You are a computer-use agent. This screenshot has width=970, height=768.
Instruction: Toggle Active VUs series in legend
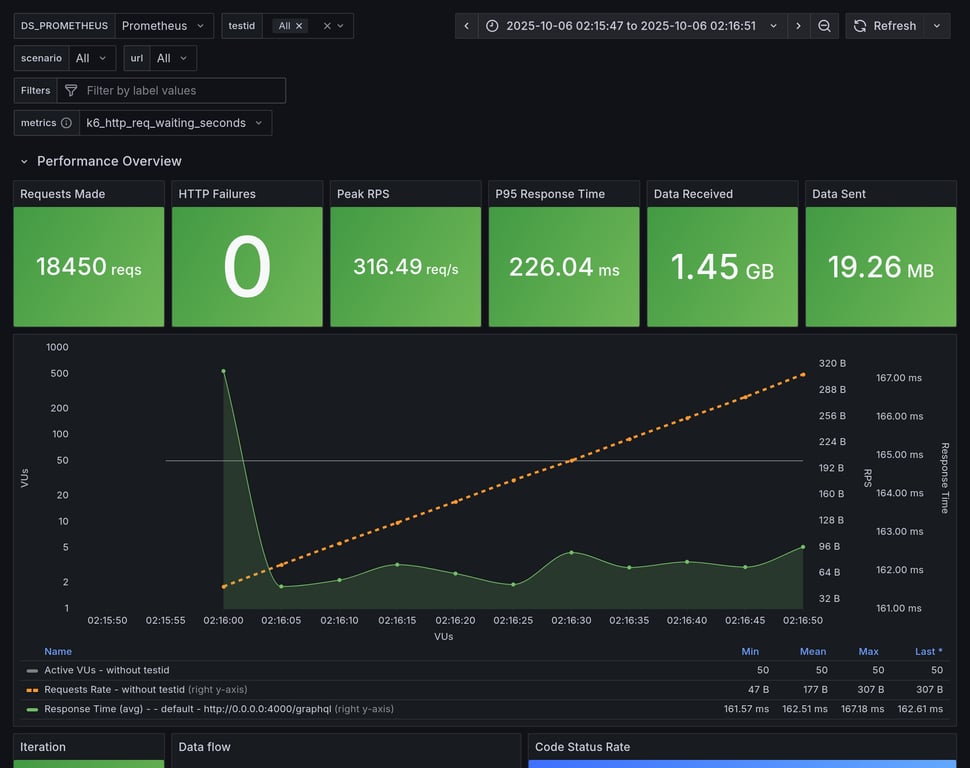pos(107,670)
